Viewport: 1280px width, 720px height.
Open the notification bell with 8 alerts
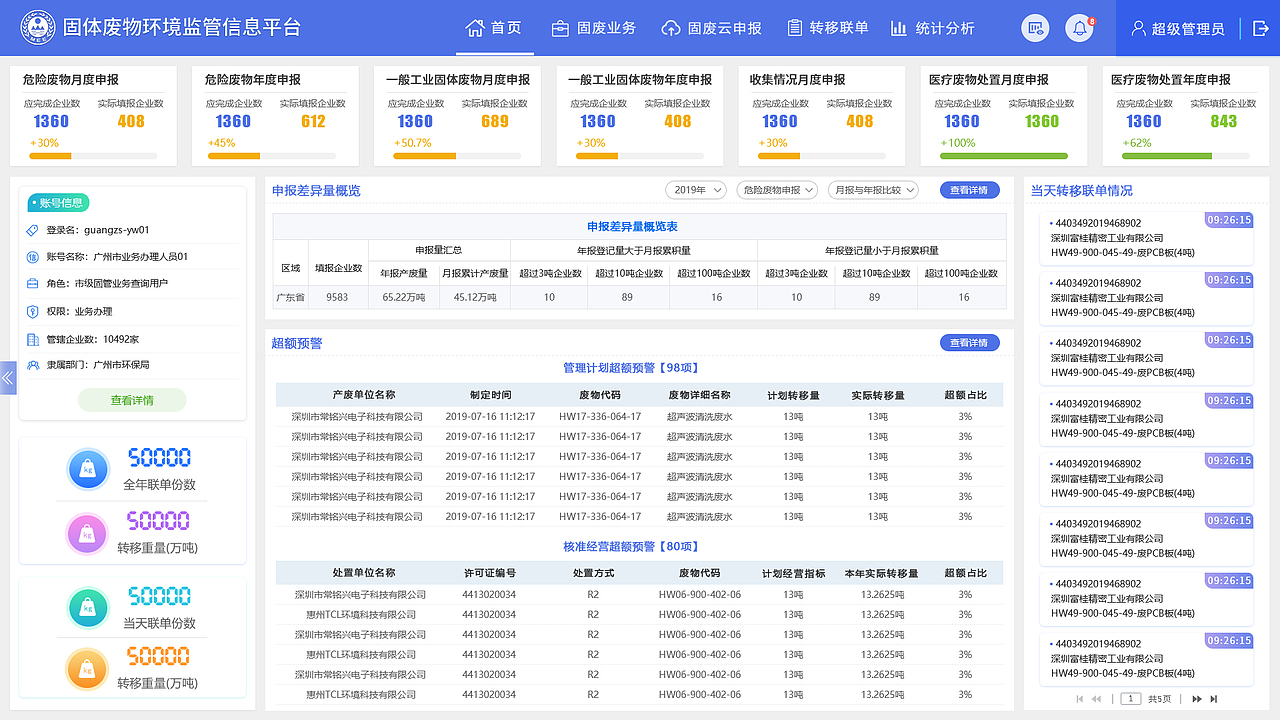coord(1079,28)
